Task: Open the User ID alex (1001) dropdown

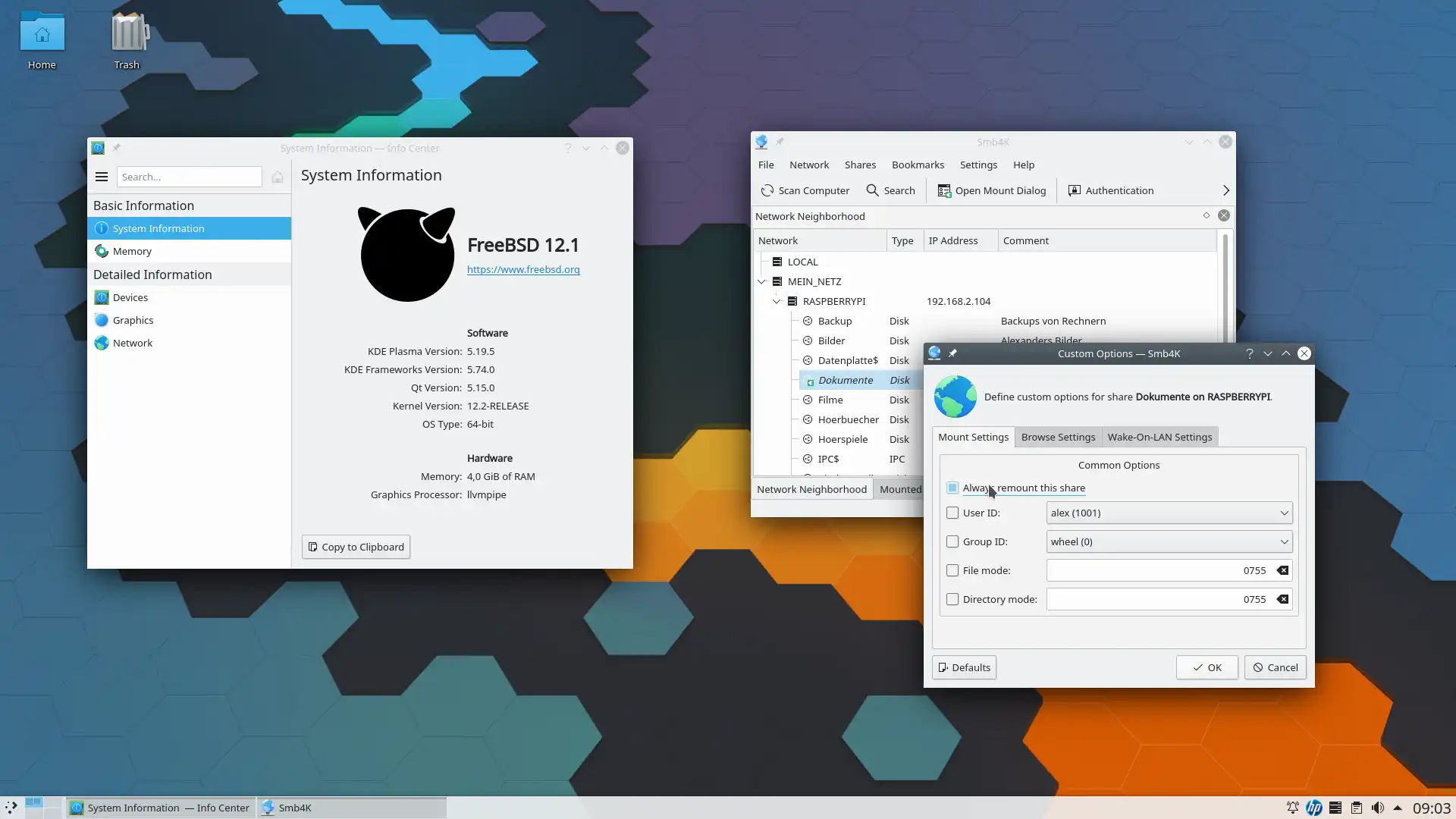Action: [1169, 513]
